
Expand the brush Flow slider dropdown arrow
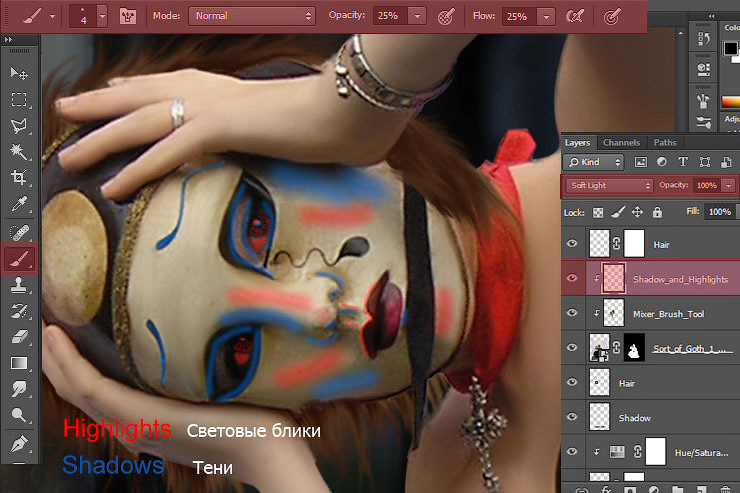click(545, 17)
